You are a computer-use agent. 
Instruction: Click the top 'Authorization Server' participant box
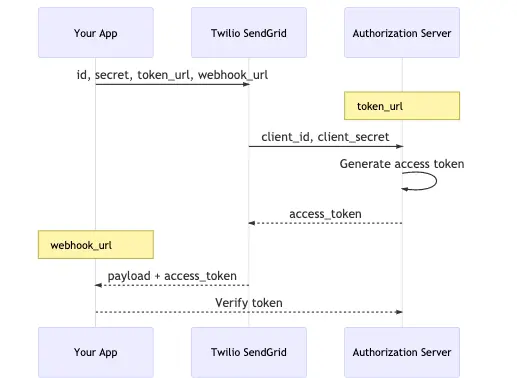pyautogui.click(x=402, y=33)
